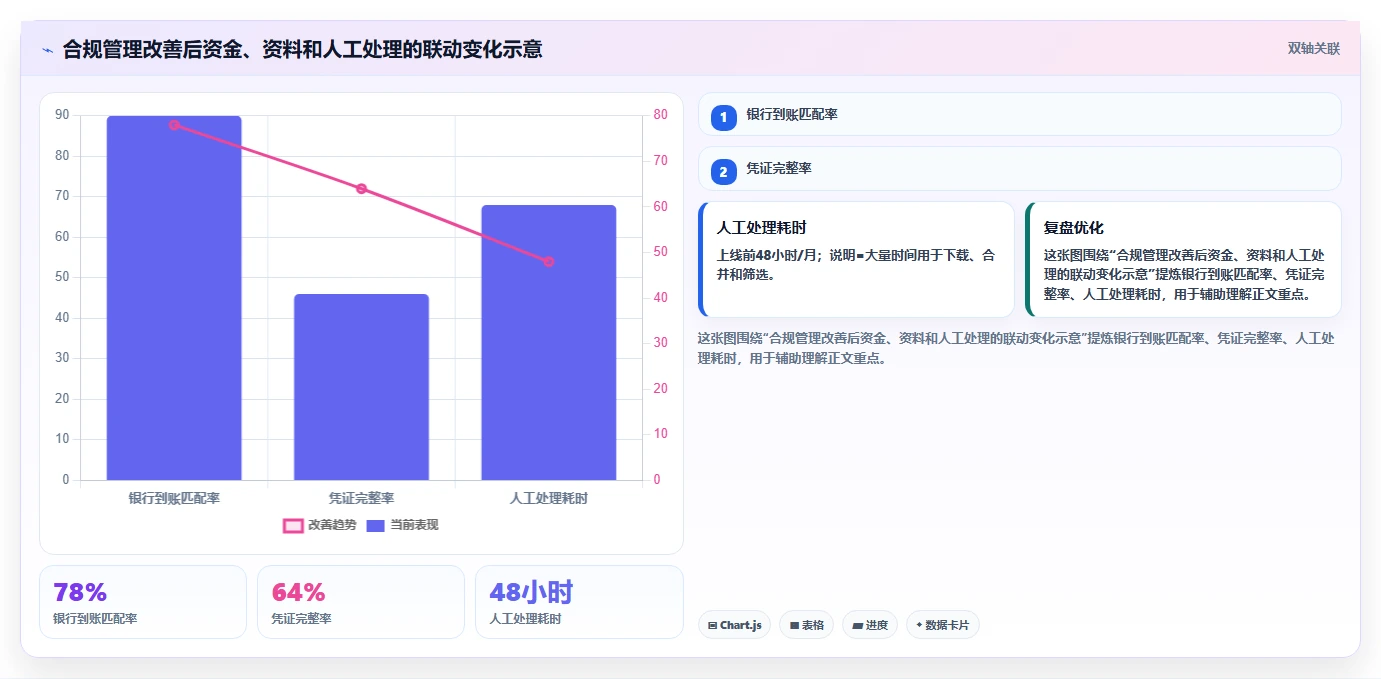Click trend line point above 银行到账匹配率

click(174, 125)
